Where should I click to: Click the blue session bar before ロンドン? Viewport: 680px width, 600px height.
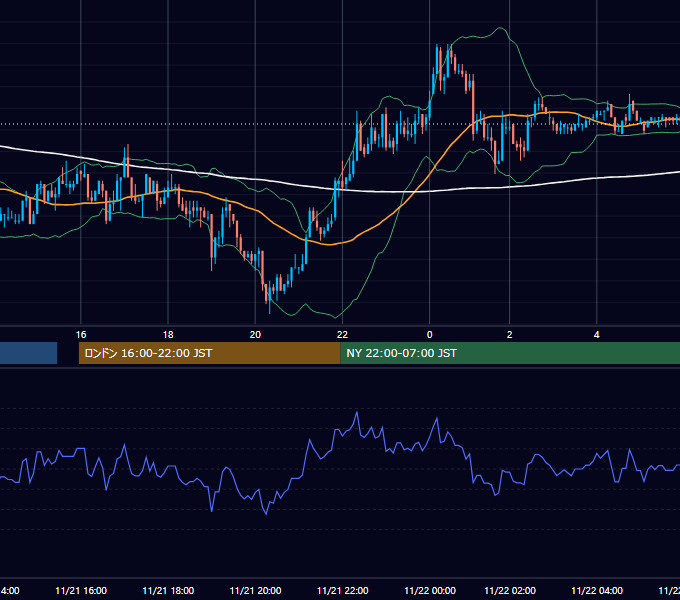(x=29, y=353)
